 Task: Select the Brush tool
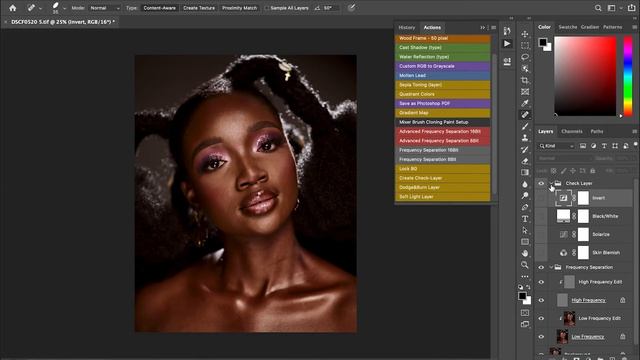(x=525, y=126)
